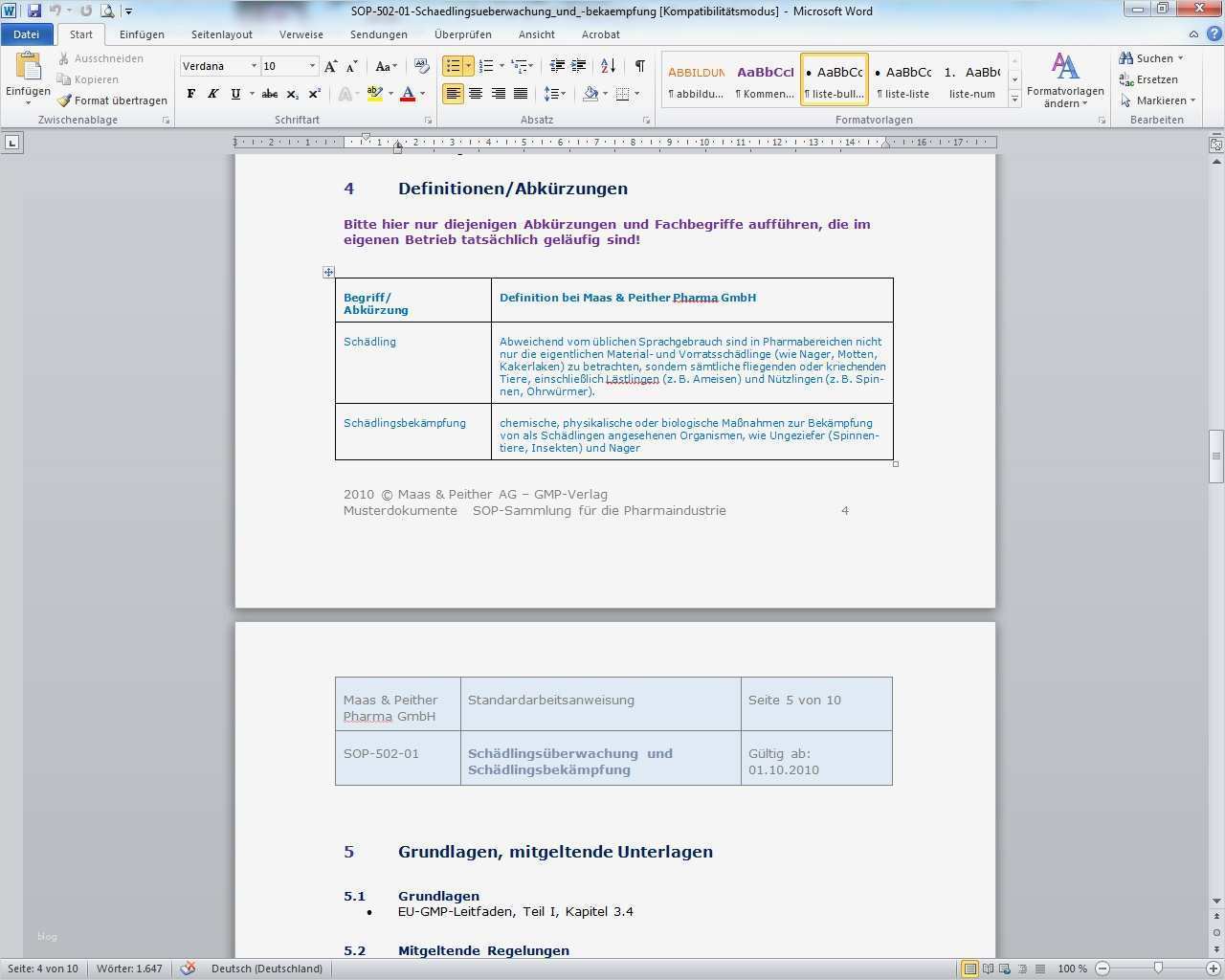This screenshot has height=980, width=1225.
Task: Switch to the Verweise tab
Action: tap(301, 34)
